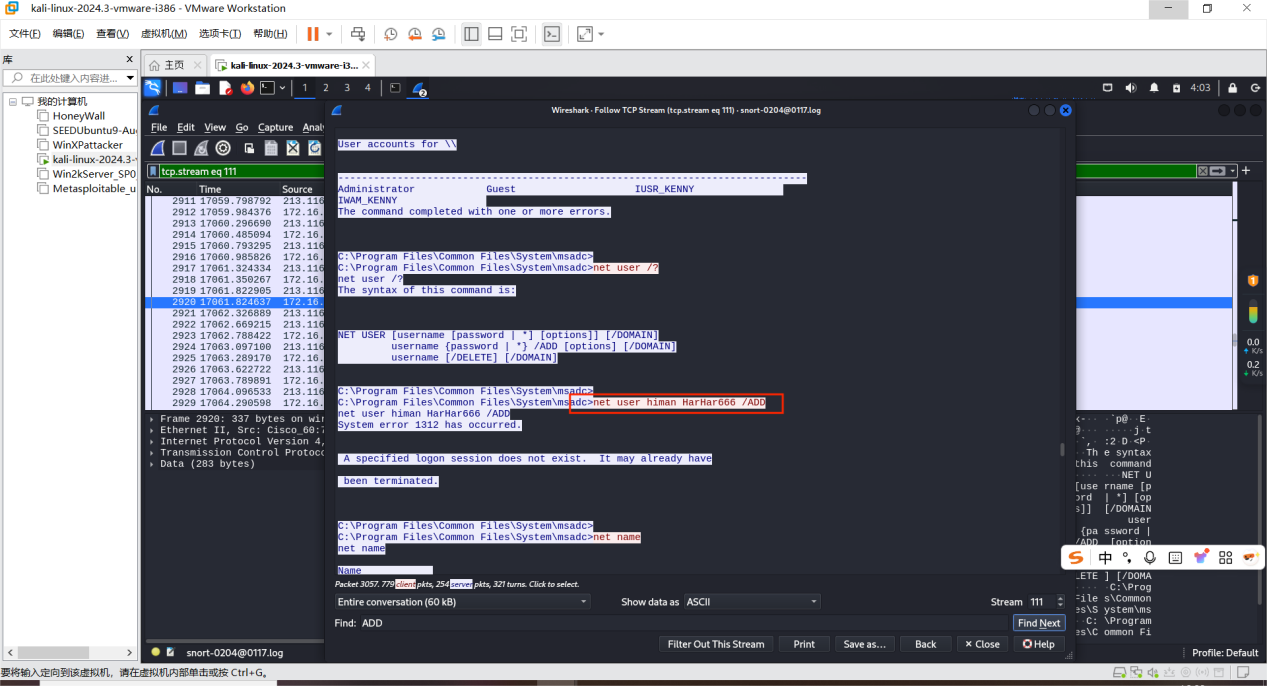Click the Wireshark reload file icon

tap(314, 148)
